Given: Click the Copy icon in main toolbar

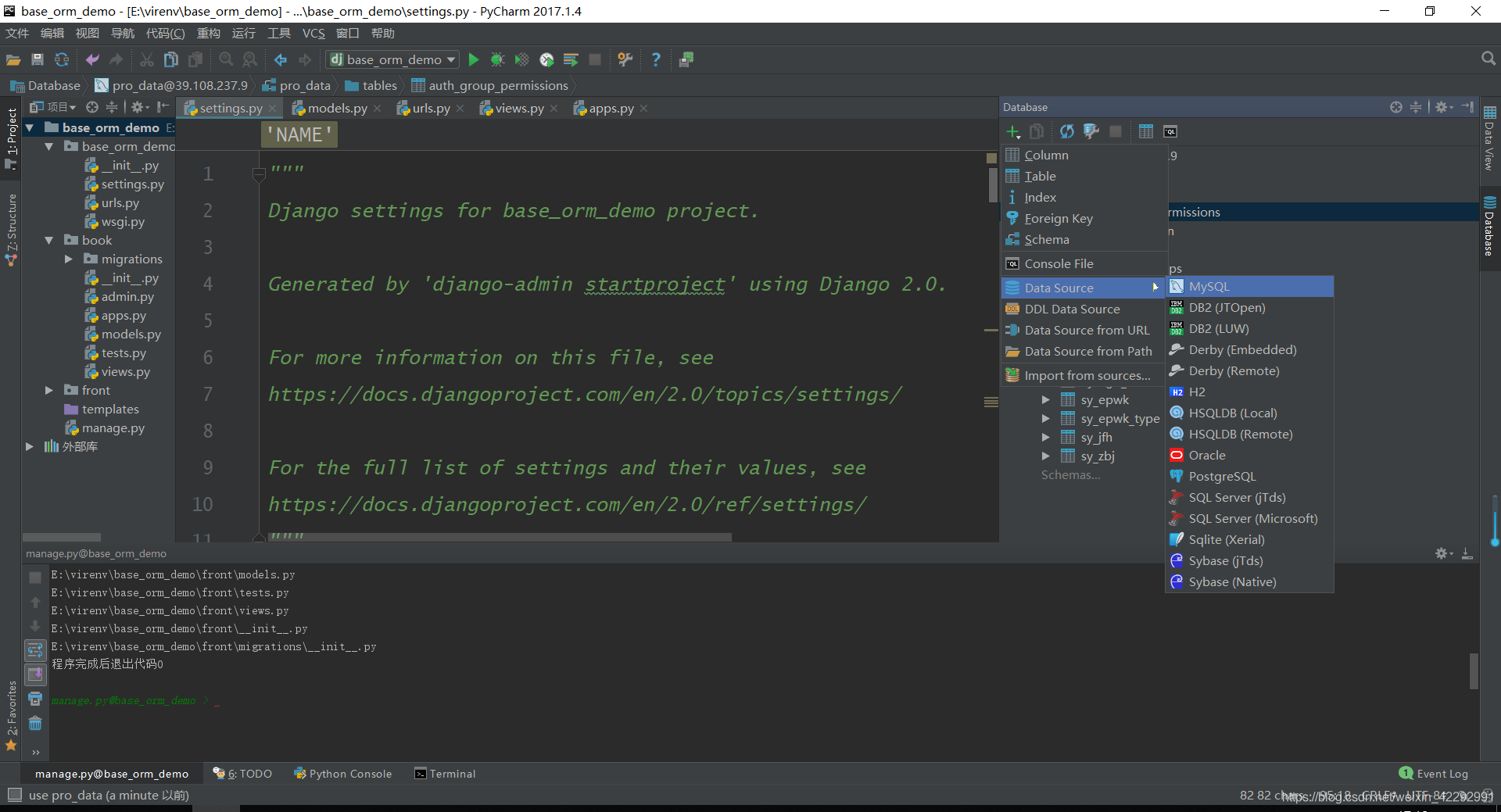Looking at the screenshot, I should [x=171, y=59].
